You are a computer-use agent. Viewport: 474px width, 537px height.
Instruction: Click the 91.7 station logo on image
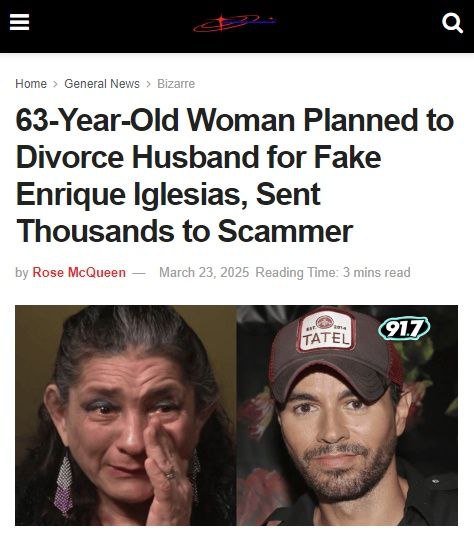click(404, 328)
